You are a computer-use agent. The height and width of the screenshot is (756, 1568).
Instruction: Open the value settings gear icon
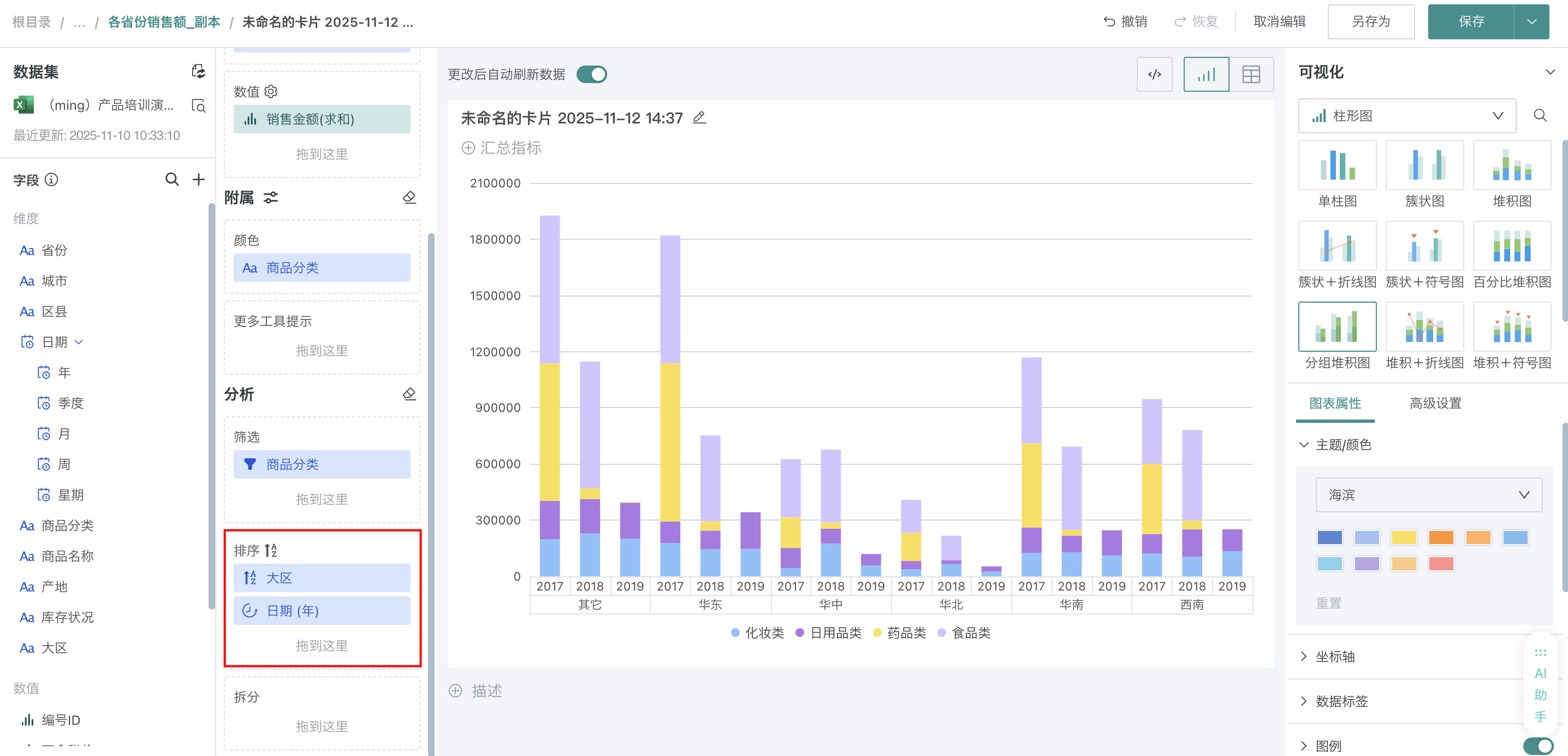[x=271, y=91]
